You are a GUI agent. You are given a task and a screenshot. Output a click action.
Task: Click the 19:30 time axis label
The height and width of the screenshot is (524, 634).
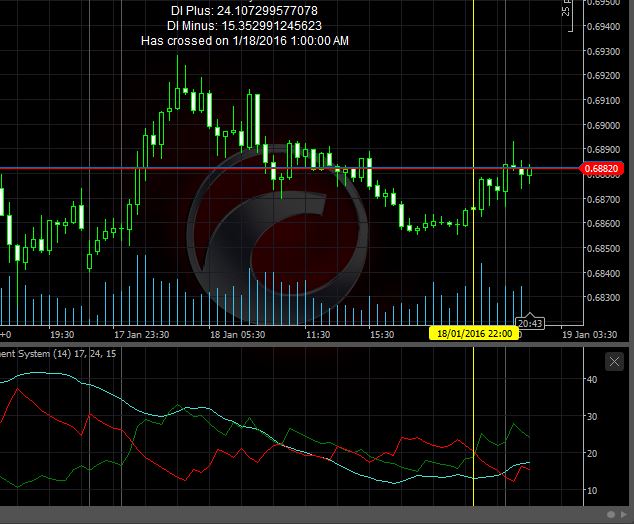pos(62,335)
